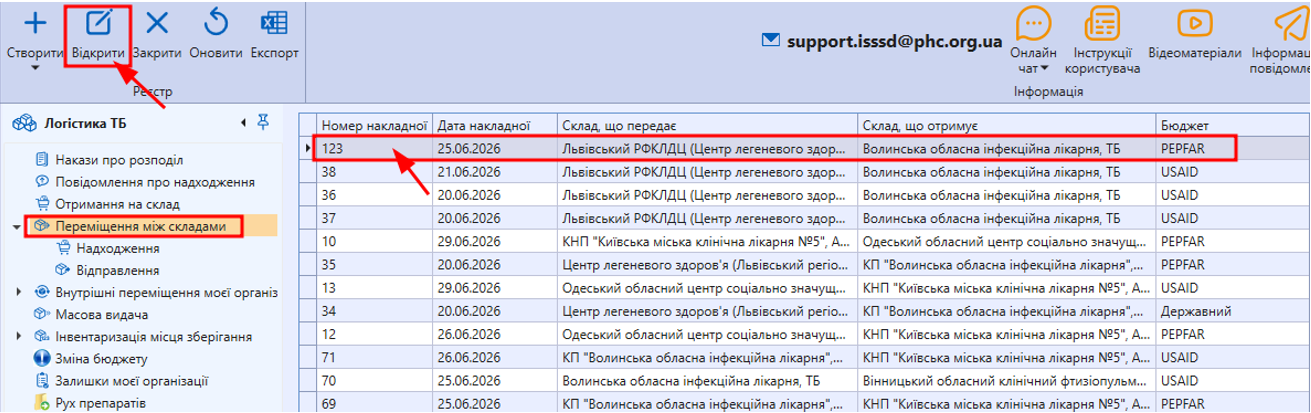Image resolution: width=1311 pixels, height=413 pixels.
Task: Click Вінницький обласний клінічний фтизіопульм cell
Action: (1007, 380)
